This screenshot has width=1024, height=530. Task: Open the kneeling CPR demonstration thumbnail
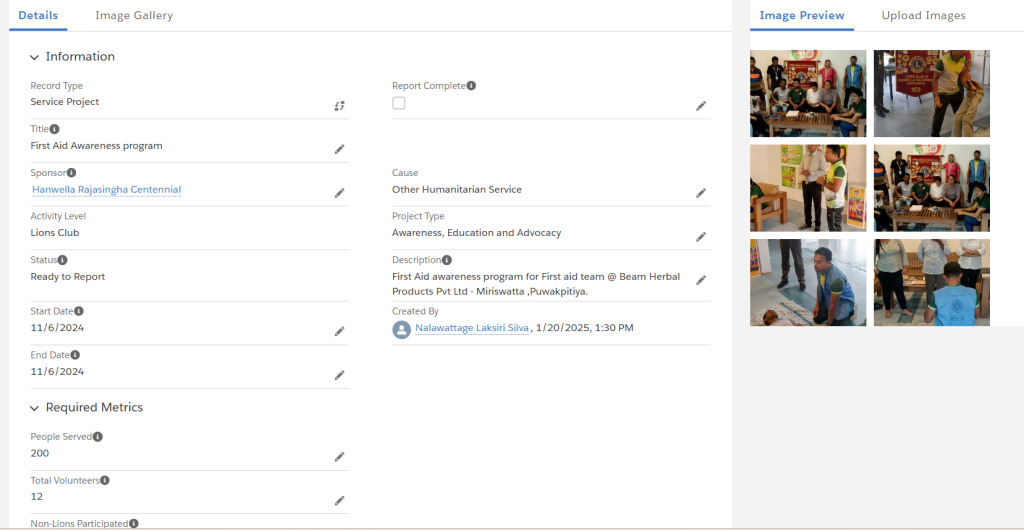(808, 283)
